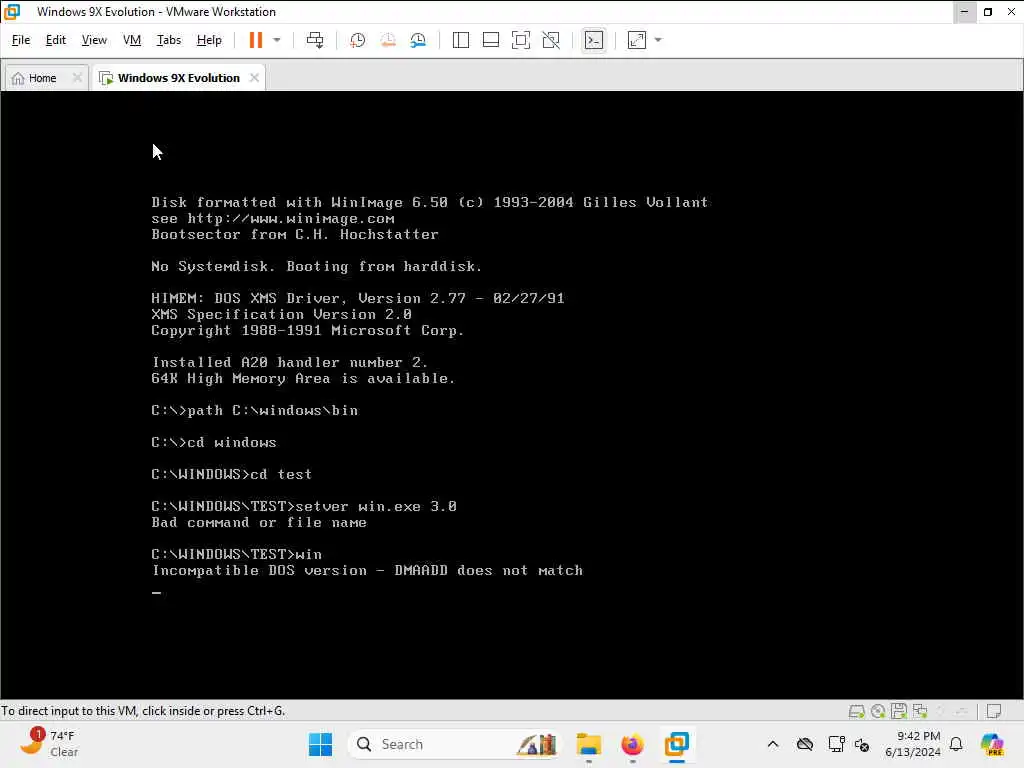Open Firefox from taskbar
Viewport: 1024px width, 768px height.
click(x=632, y=744)
